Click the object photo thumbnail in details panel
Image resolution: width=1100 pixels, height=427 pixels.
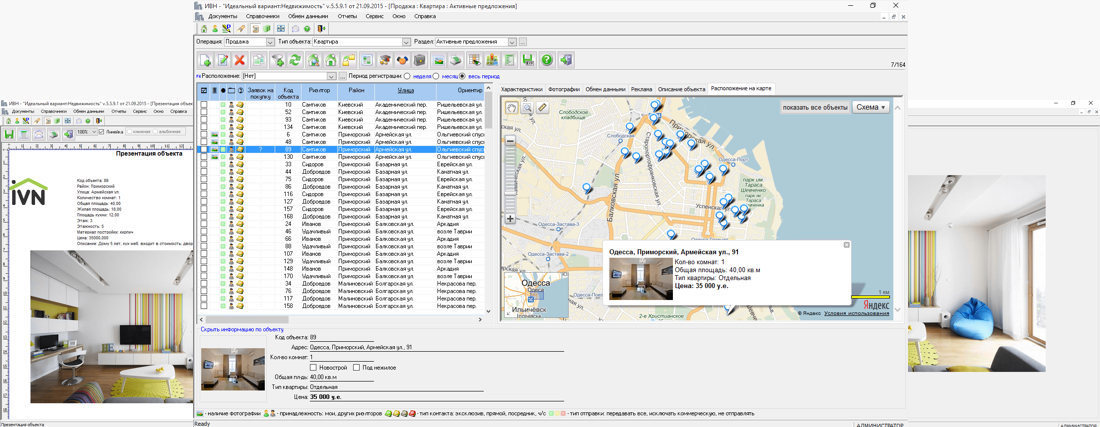point(233,369)
